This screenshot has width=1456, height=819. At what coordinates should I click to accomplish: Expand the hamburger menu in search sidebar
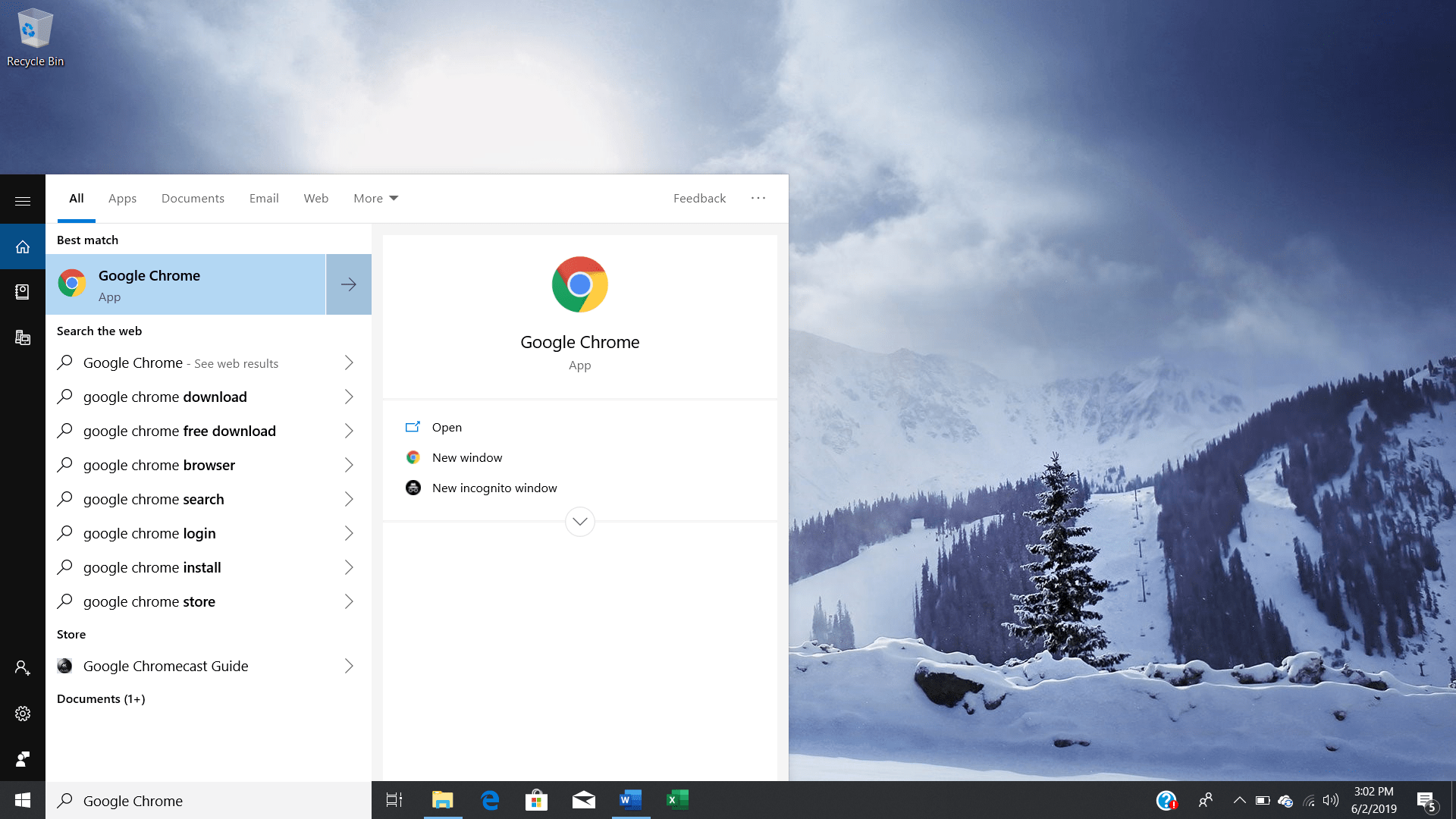23,201
